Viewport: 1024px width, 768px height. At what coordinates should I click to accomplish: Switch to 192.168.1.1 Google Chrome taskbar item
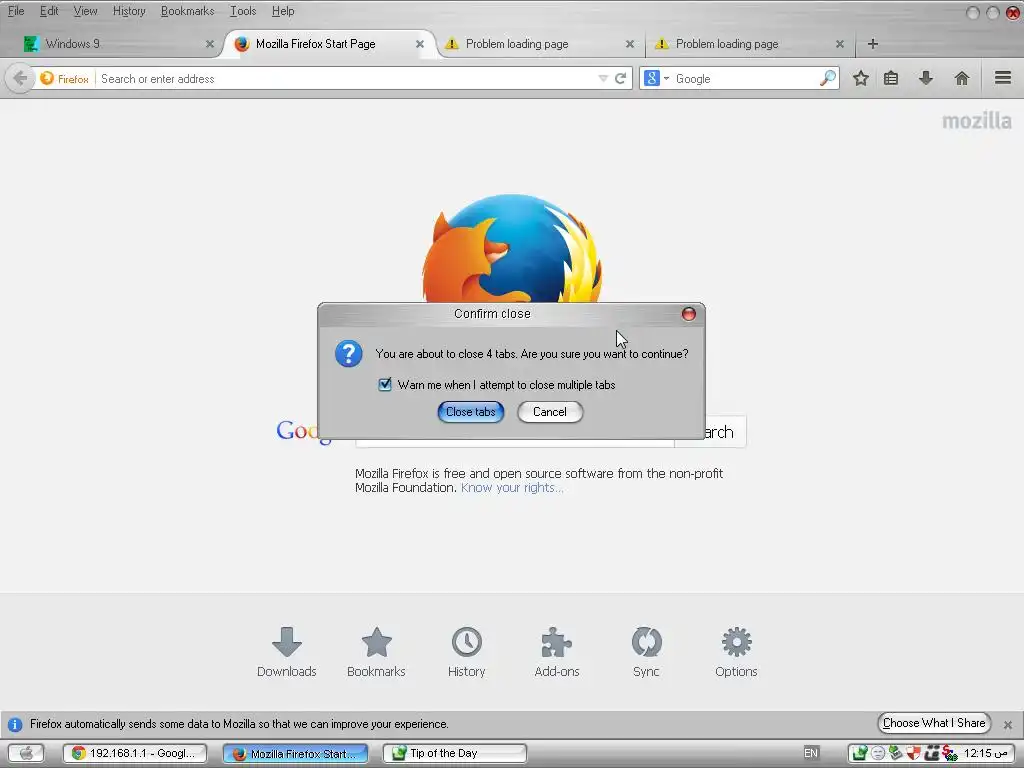135,753
